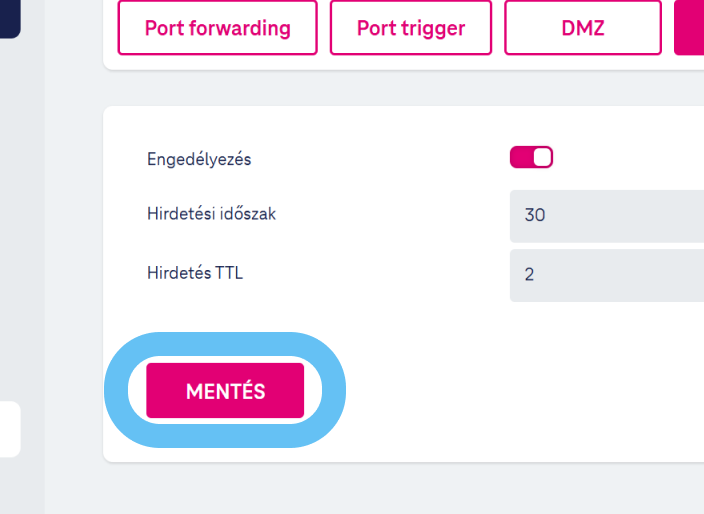Click the value 2 in the TTL field
Image resolution: width=704 pixels, height=514 pixels.
[529, 274]
